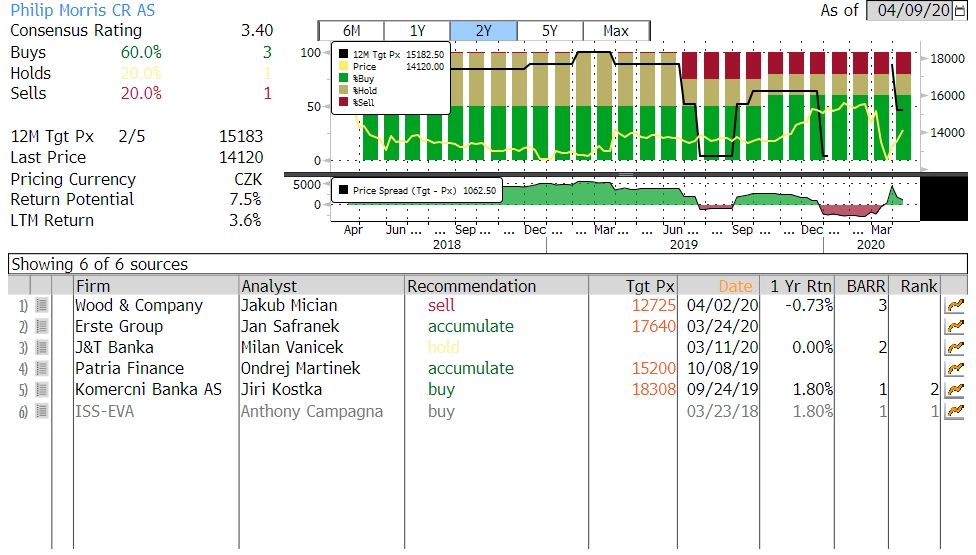Click analyst Jiri Kostka
976x555 pixels.
point(281,390)
